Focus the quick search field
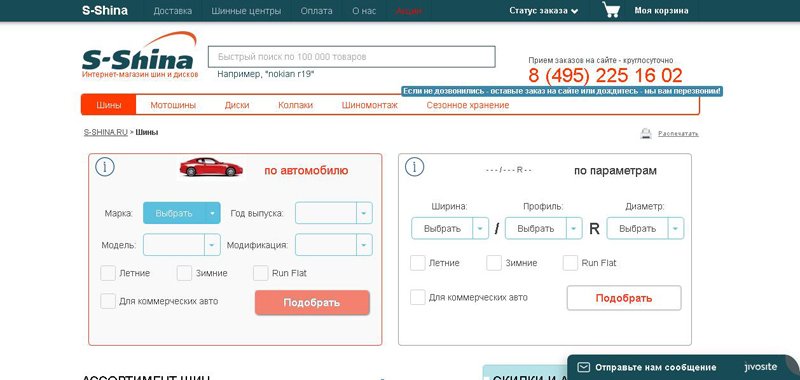The height and width of the screenshot is (380, 800). [x=352, y=57]
